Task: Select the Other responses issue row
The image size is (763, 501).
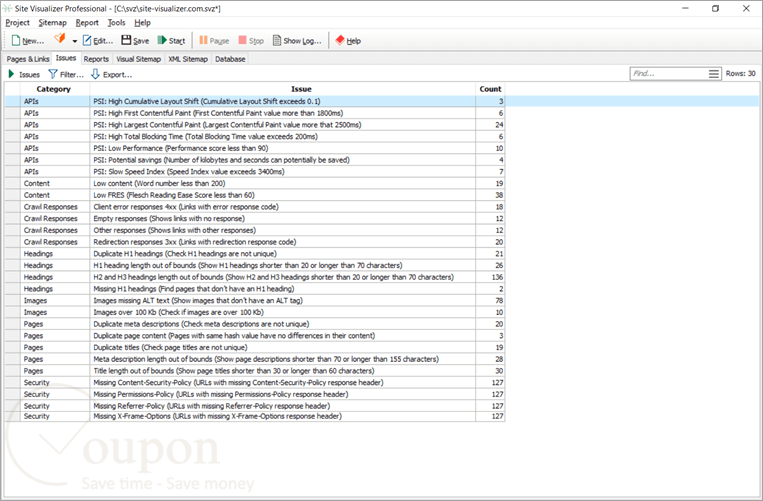Action: point(255,230)
